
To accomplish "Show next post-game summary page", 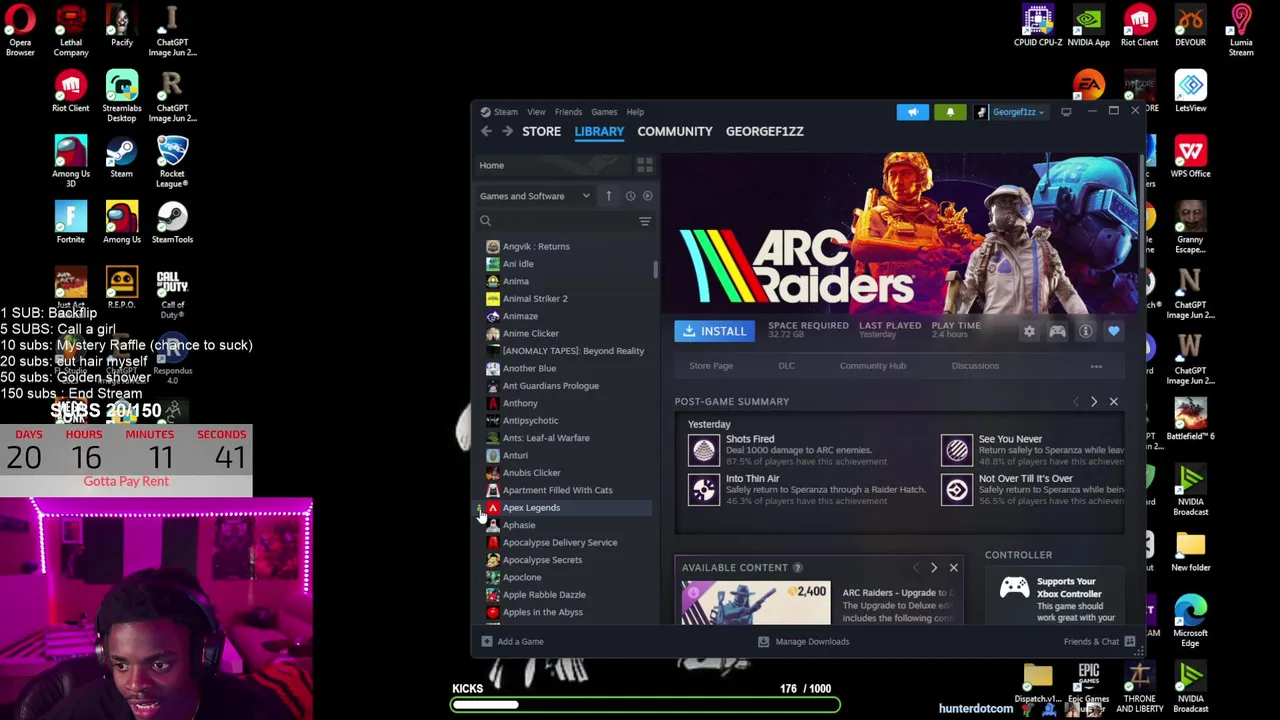I will click(1093, 402).
